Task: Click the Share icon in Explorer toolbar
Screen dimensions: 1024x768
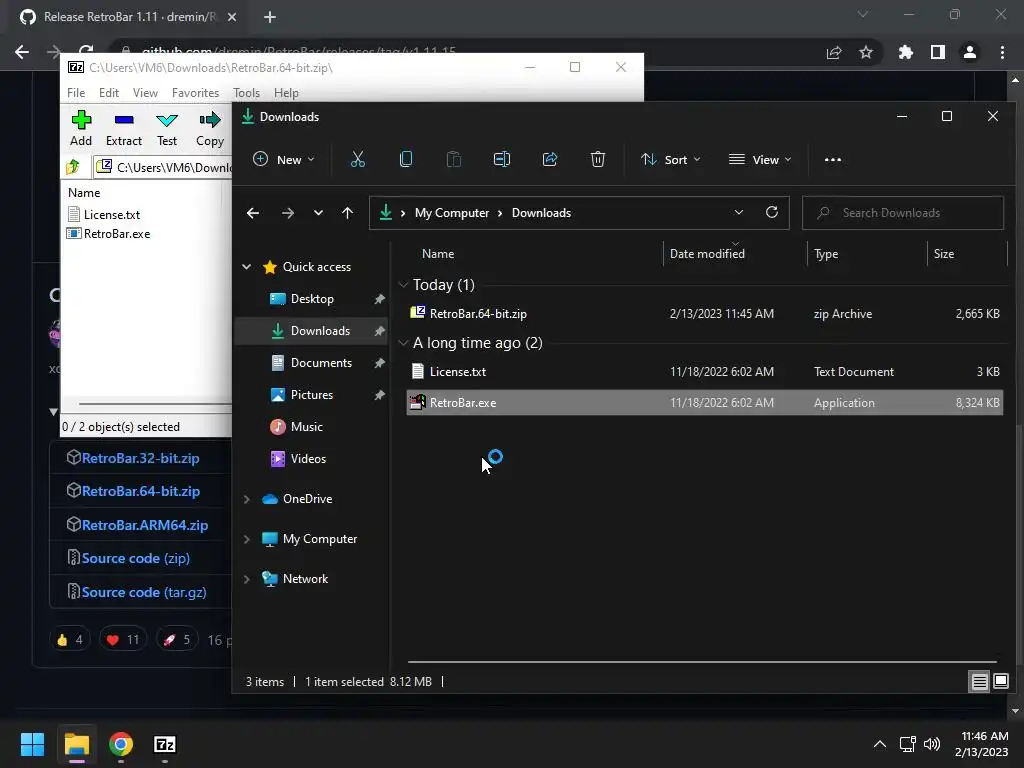Action: 550,159
